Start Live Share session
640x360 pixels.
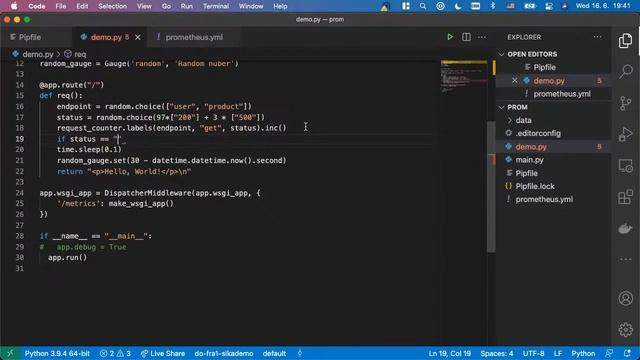162,353
